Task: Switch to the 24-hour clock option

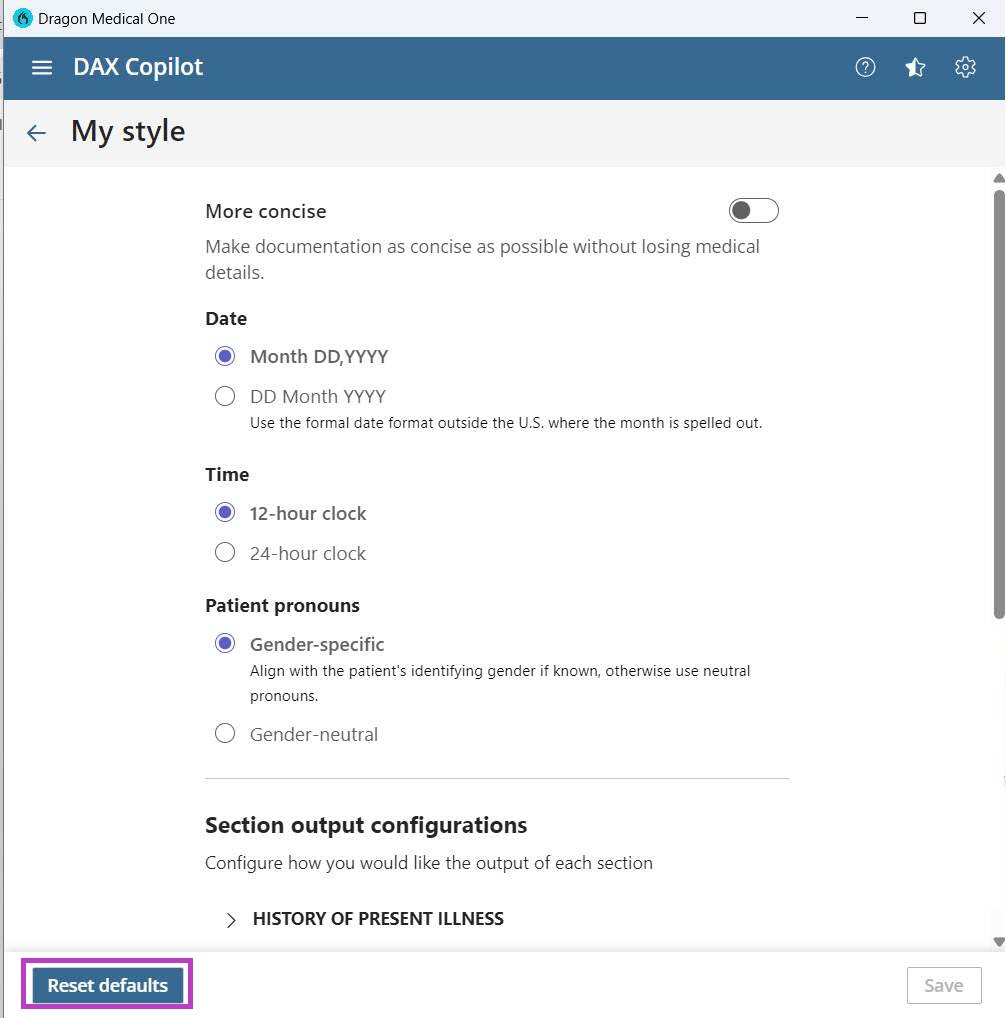Action: tap(225, 552)
